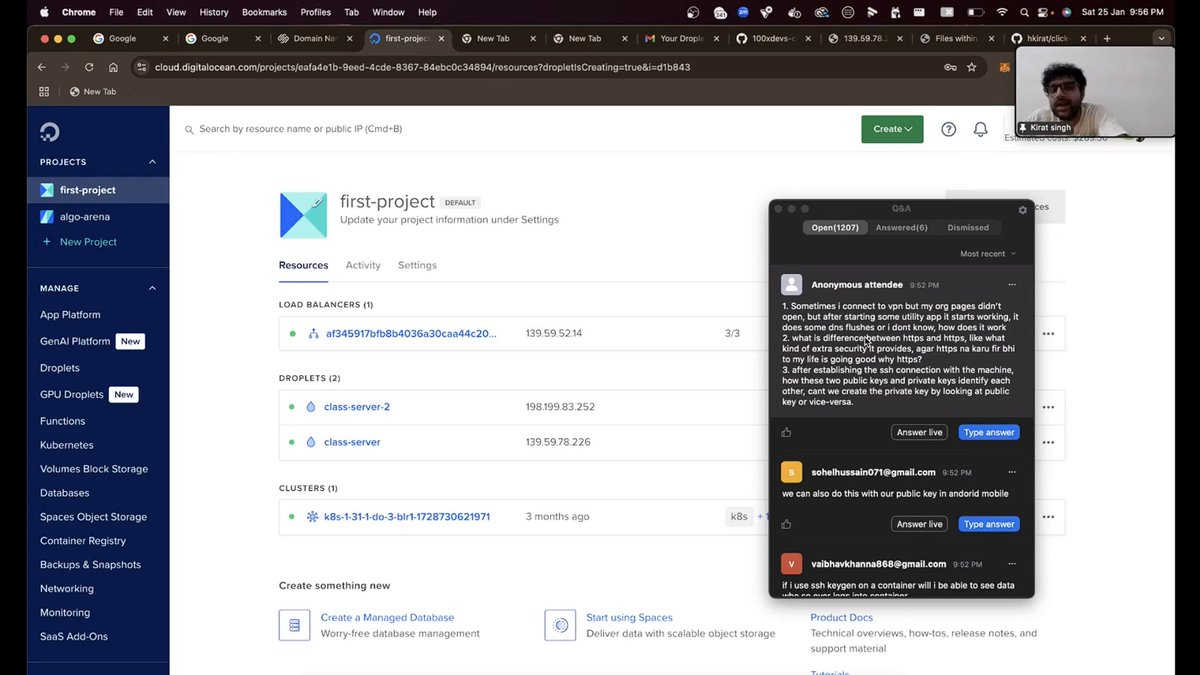Click the search magnifier icon
Image resolution: width=1200 pixels, height=675 pixels.
(x=189, y=129)
